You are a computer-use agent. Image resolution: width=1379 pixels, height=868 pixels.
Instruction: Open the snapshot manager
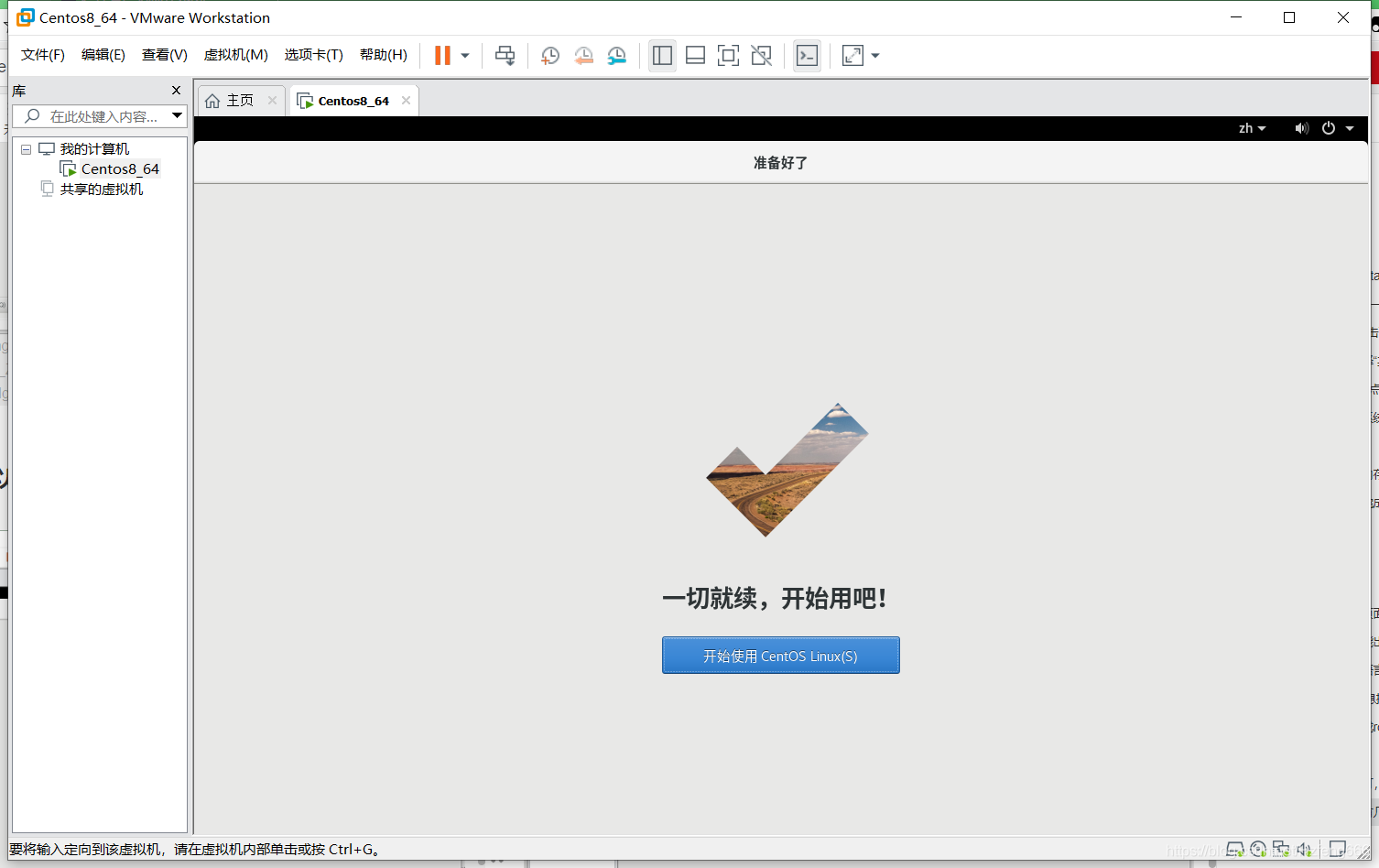617,56
